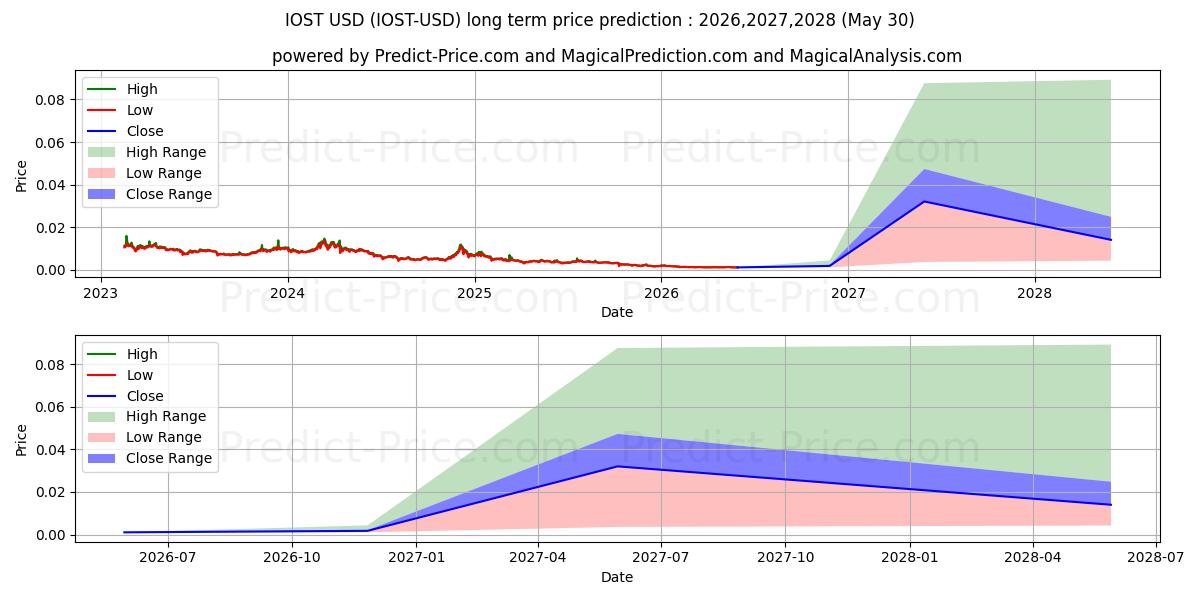
Task: Click the pink Low Range swatch in top legend
Action: [x=102, y=174]
